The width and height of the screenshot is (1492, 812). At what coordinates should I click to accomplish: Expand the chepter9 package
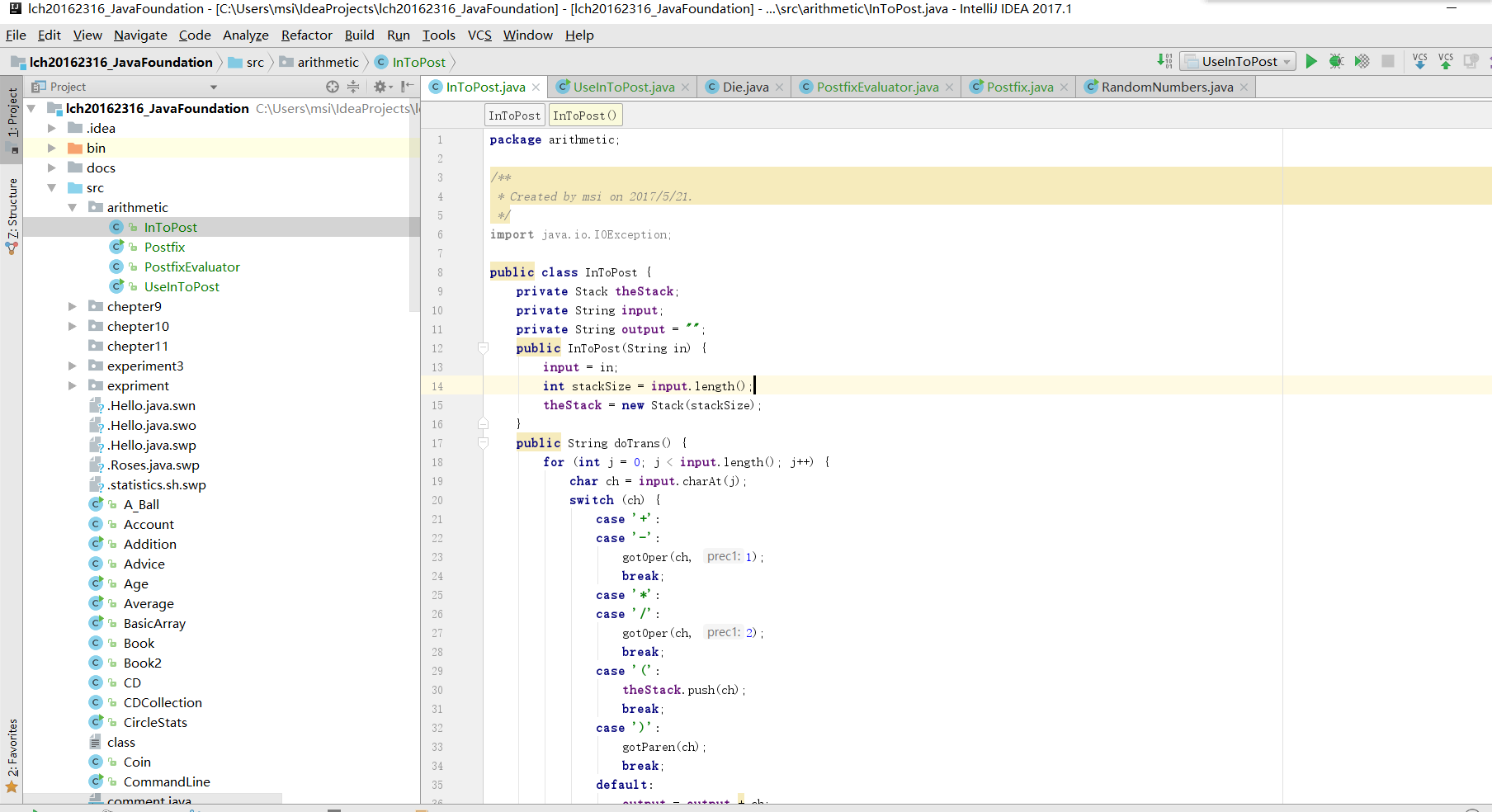coord(73,306)
